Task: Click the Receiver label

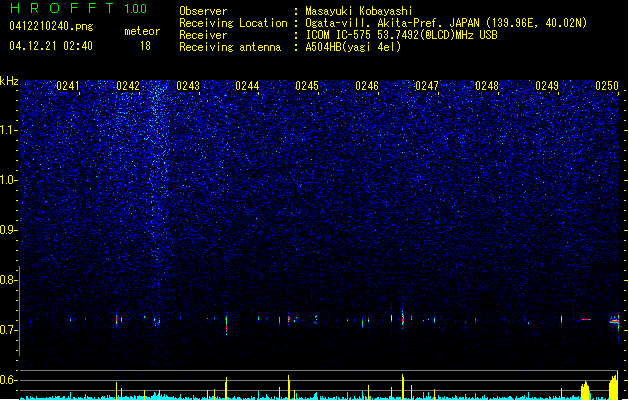Action: pyautogui.click(x=203, y=35)
